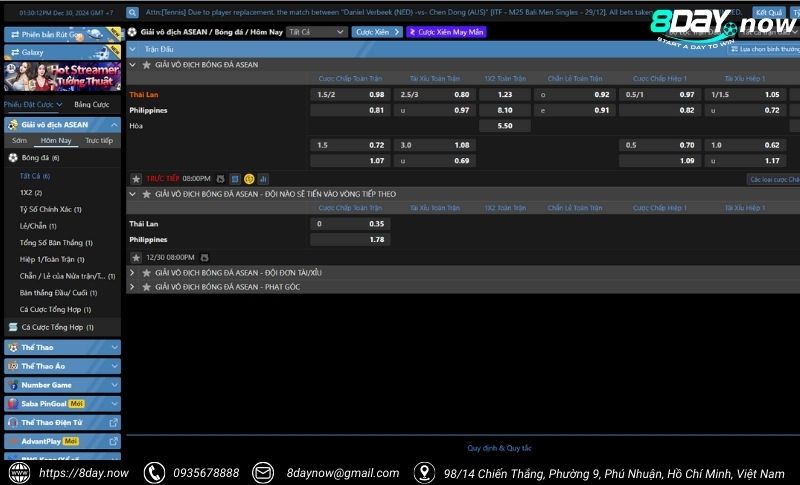Viewport: 800px width, 485px height.
Task: Click the jersey icon next to 12/30 08:00PM
Action: (205, 257)
